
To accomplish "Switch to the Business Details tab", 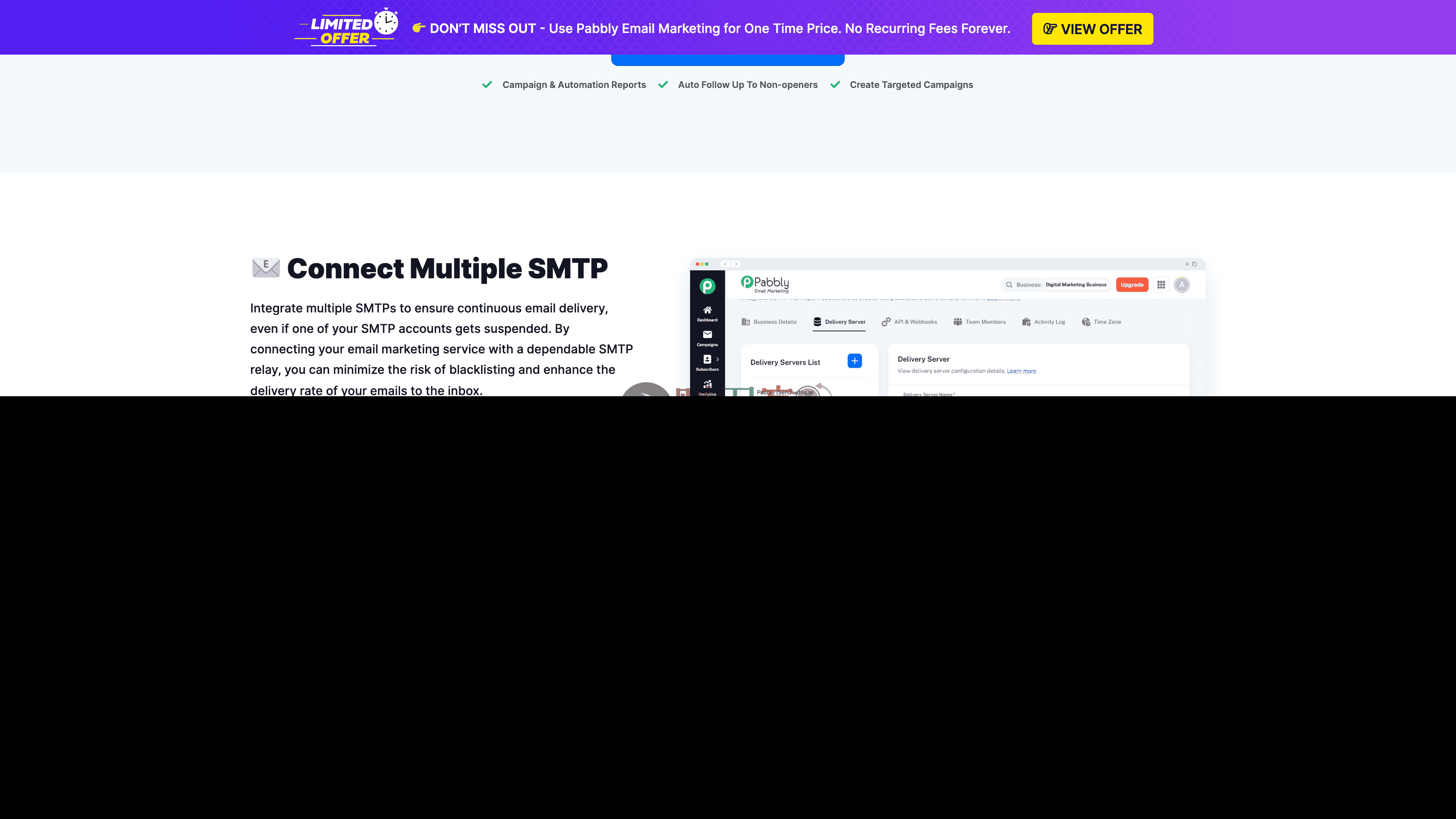I will tap(769, 322).
